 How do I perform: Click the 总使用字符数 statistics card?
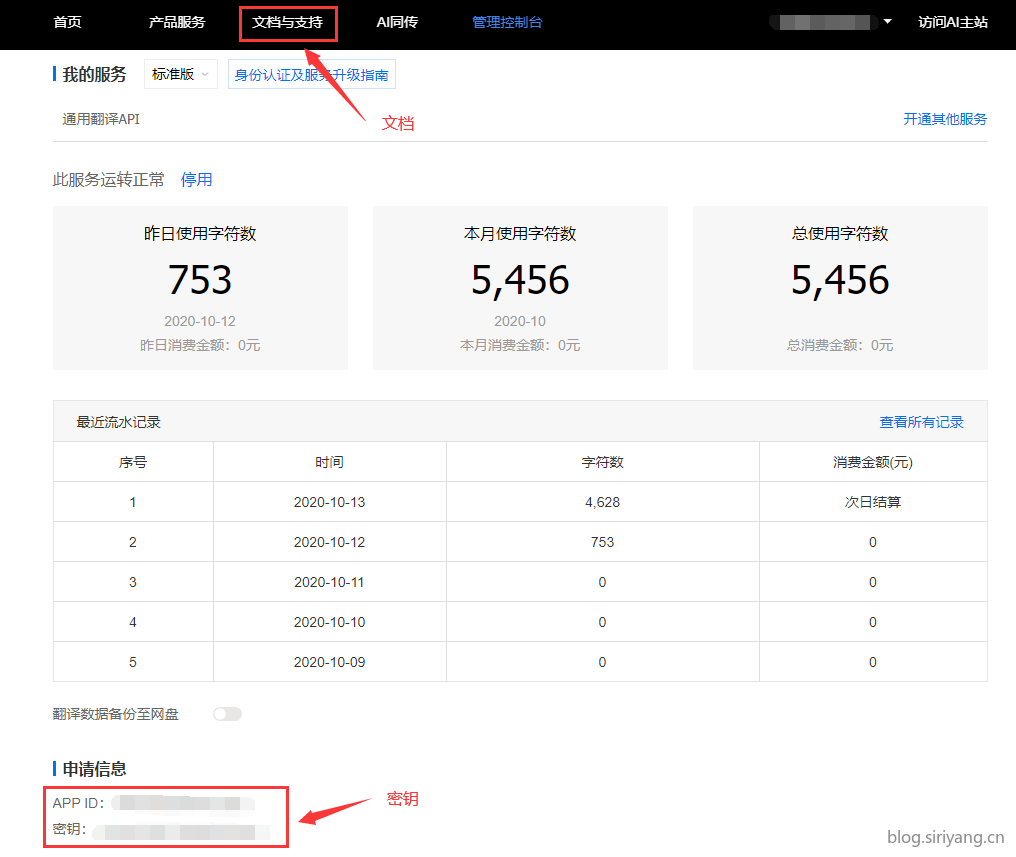point(840,288)
